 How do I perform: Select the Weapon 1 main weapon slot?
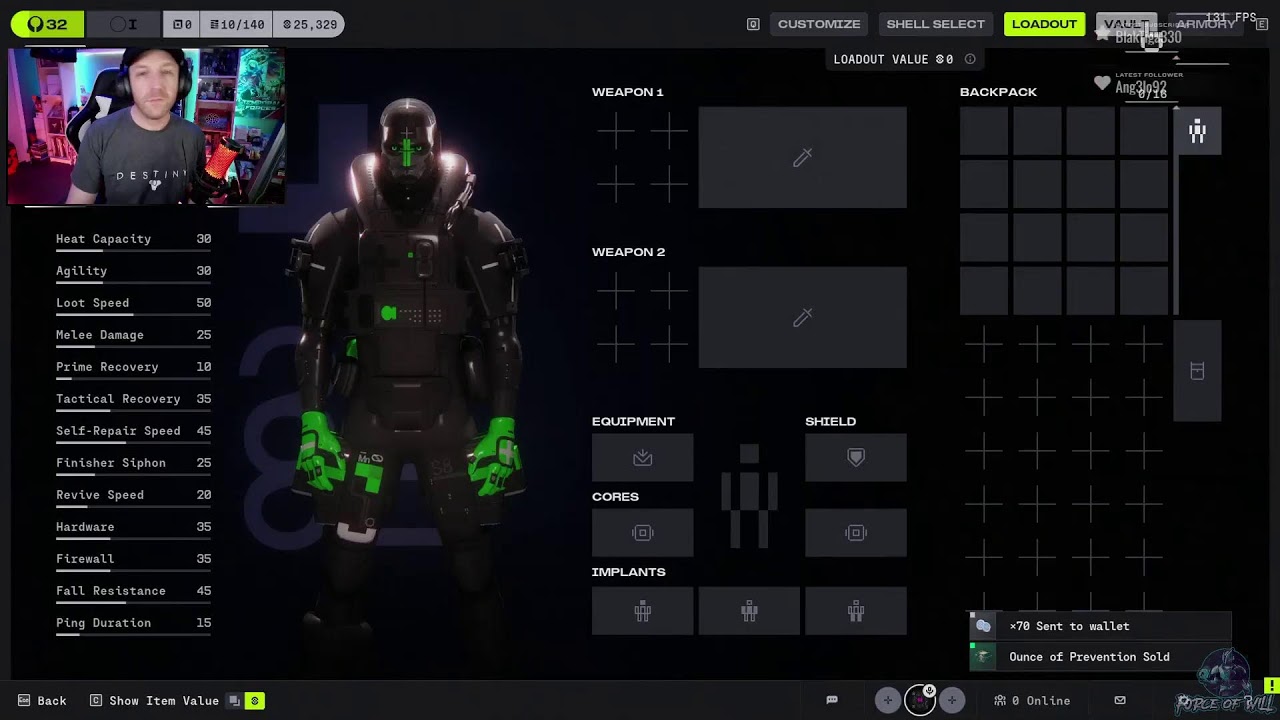tap(802, 158)
